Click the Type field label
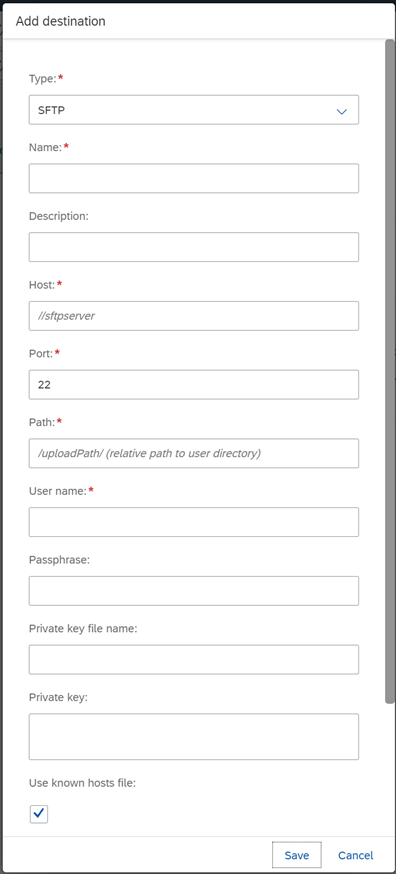The width and height of the screenshot is (396, 874). [42, 79]
